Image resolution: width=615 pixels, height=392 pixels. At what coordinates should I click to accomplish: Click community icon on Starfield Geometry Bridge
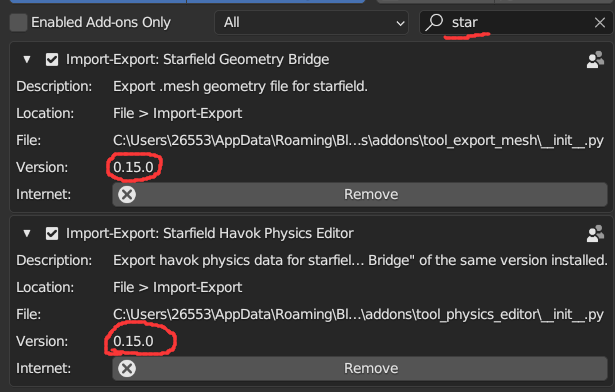coord(595,59)
